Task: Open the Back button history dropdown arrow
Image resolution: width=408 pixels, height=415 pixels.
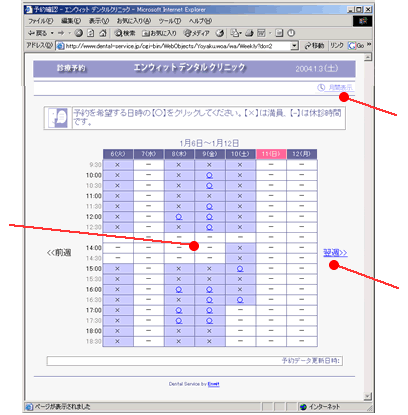Action: click(52, 33)
